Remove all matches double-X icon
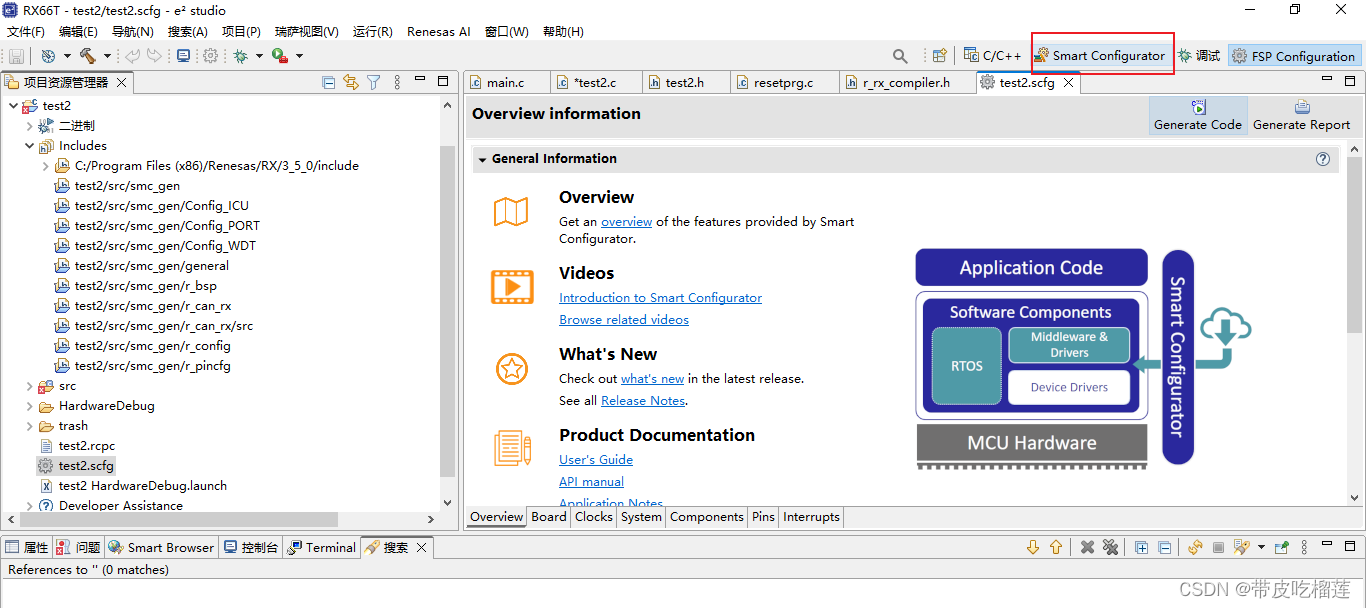Viewport: 1366px width, 608px height. pos(1110,547)
